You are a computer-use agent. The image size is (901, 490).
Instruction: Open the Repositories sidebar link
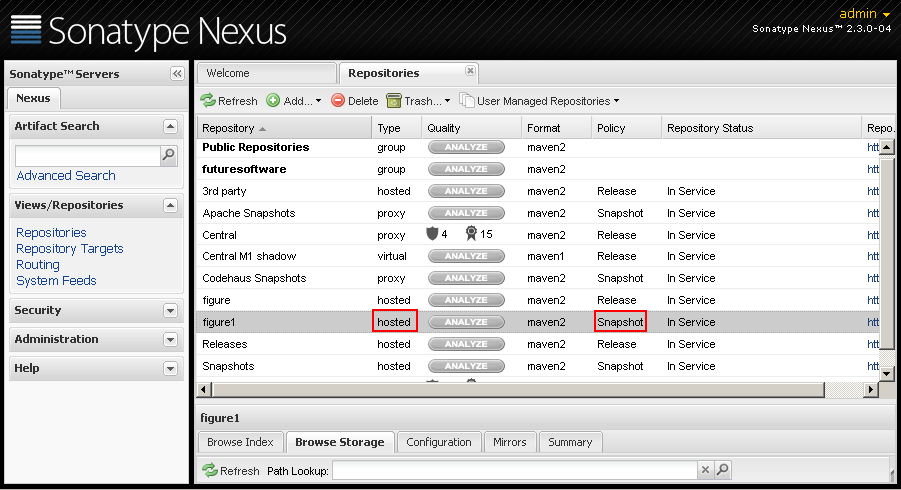(x=51, y=233)
